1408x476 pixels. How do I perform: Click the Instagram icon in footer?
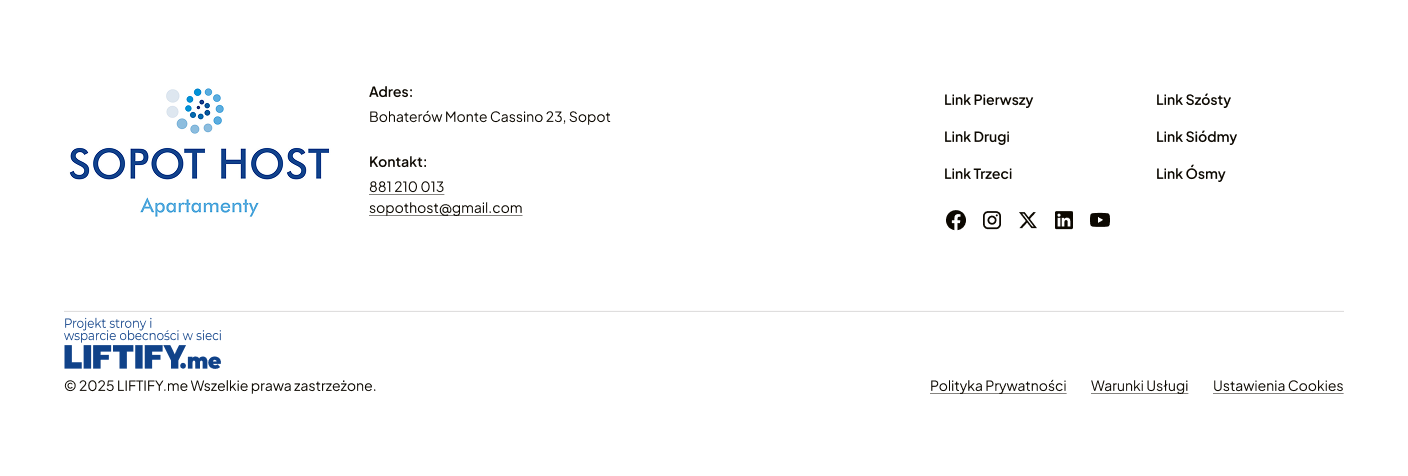click(992, 220)
